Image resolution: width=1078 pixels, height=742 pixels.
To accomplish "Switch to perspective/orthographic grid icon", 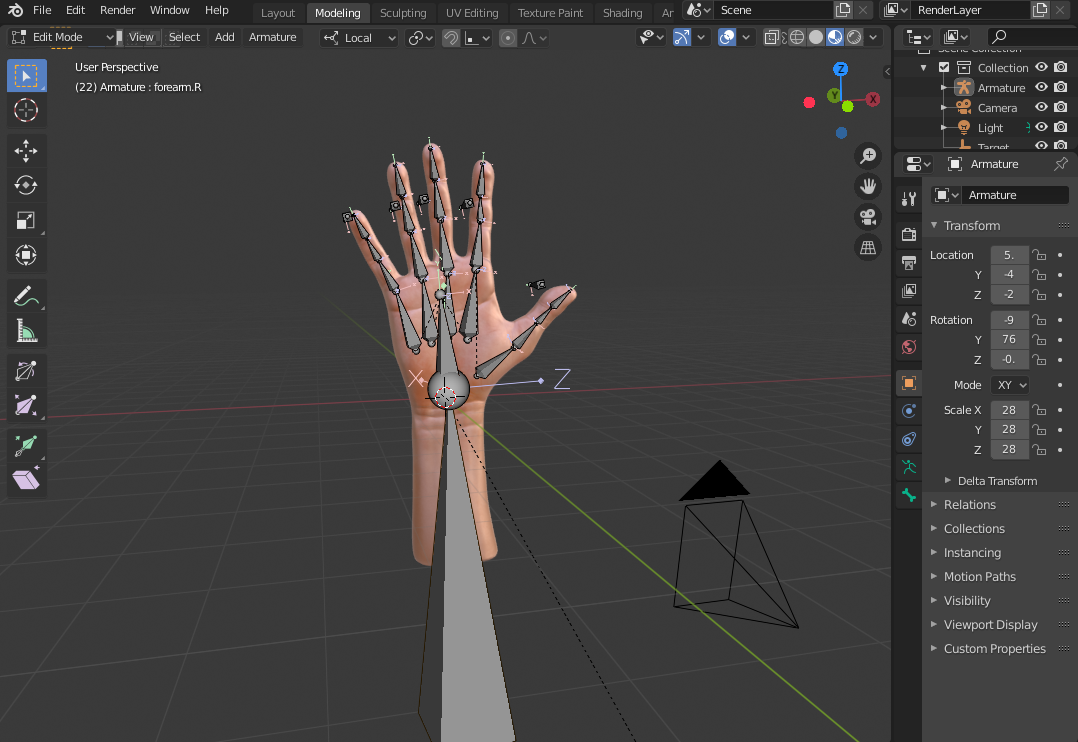I will tap(867, 247).
